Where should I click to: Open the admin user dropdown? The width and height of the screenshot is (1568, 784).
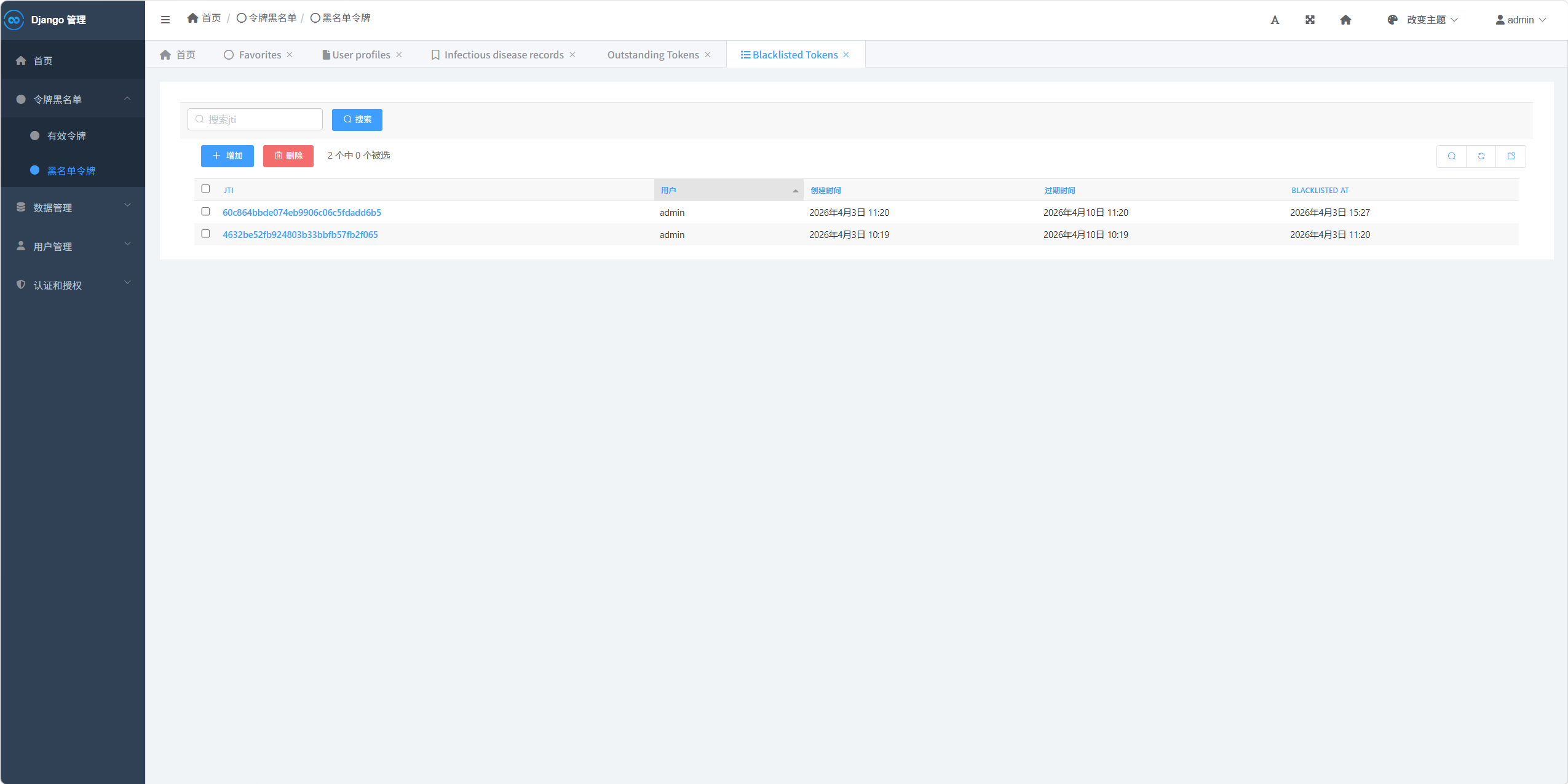point(1520,20)
